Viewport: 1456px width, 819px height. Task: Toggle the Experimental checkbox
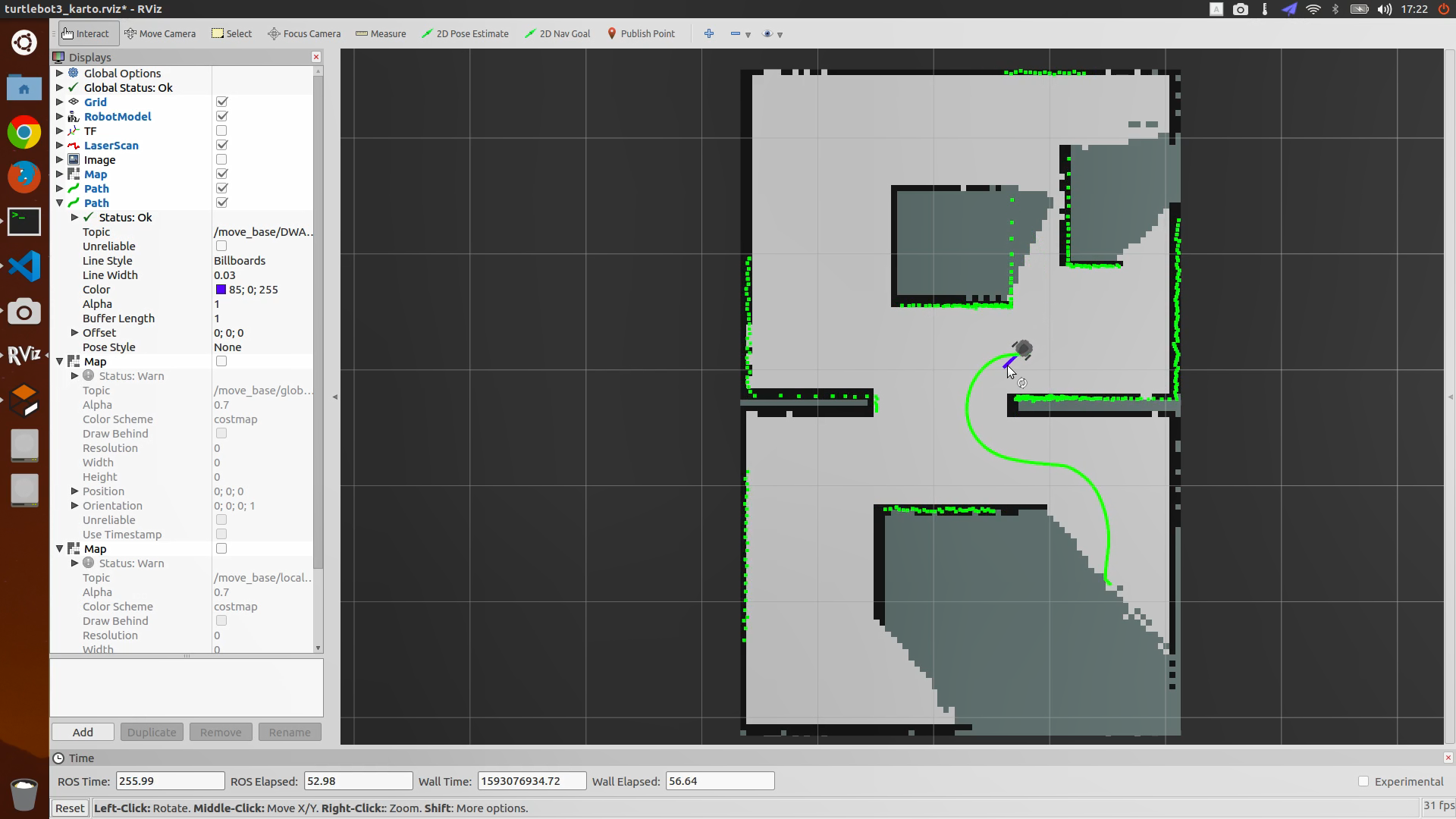pyautogui.click(x=1363, y=781)
